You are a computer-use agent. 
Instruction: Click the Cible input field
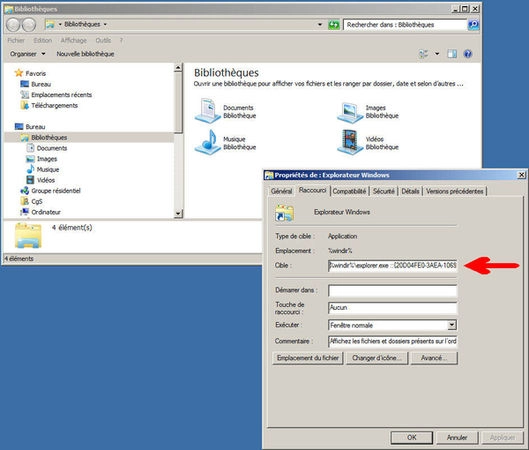coord(393,265)
